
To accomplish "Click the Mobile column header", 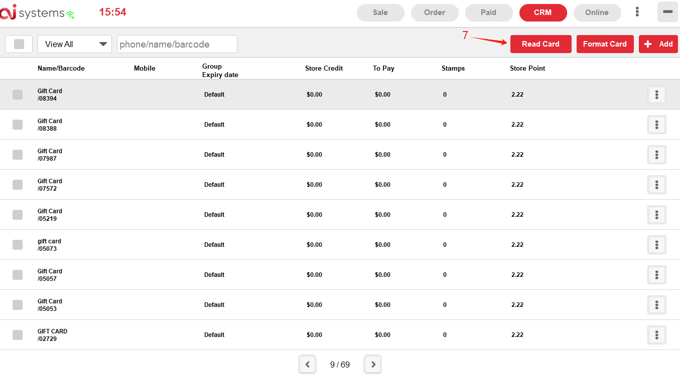I will click(x=144, y=69).
